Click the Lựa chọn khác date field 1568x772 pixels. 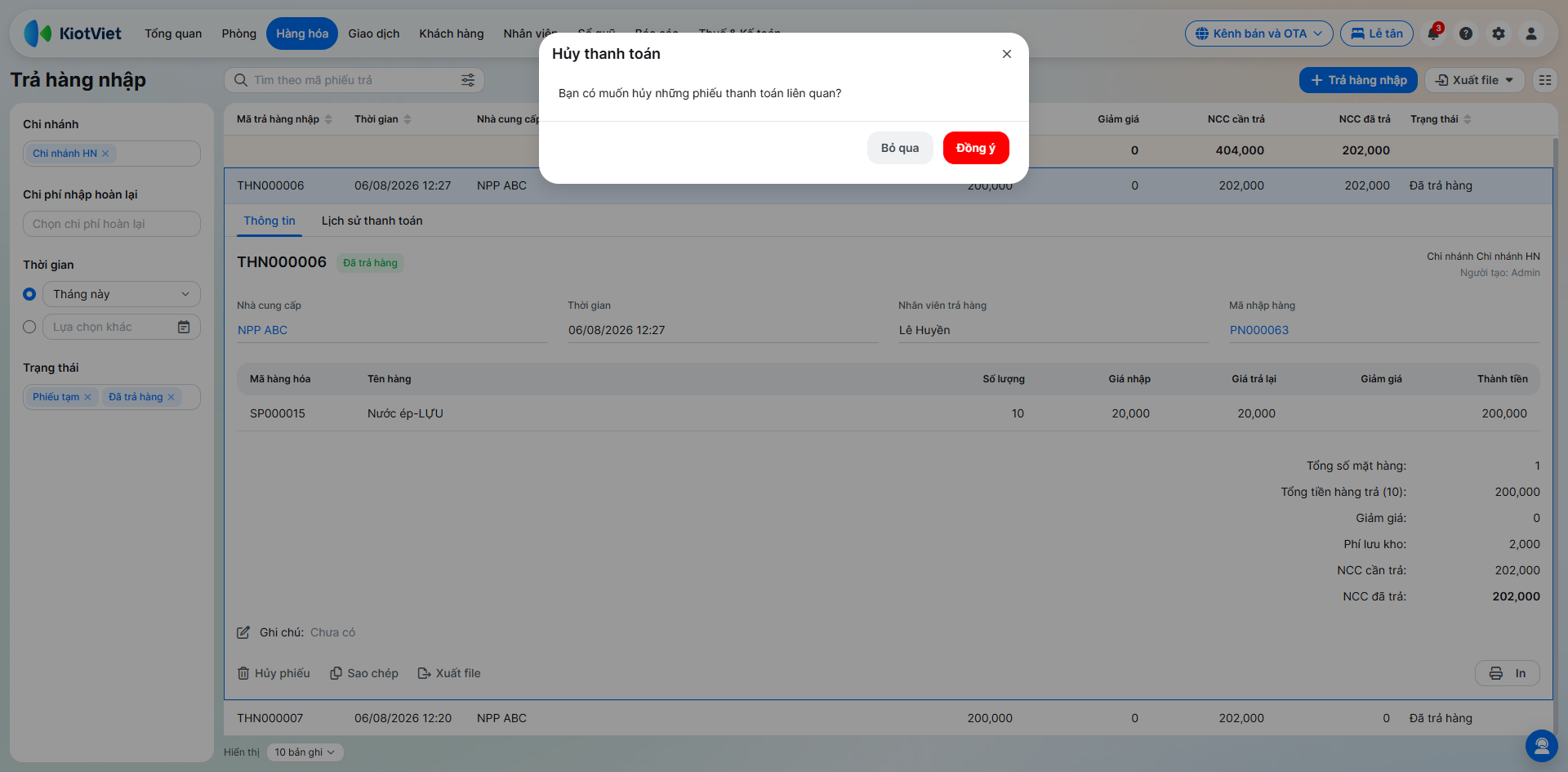coord(122,327)
